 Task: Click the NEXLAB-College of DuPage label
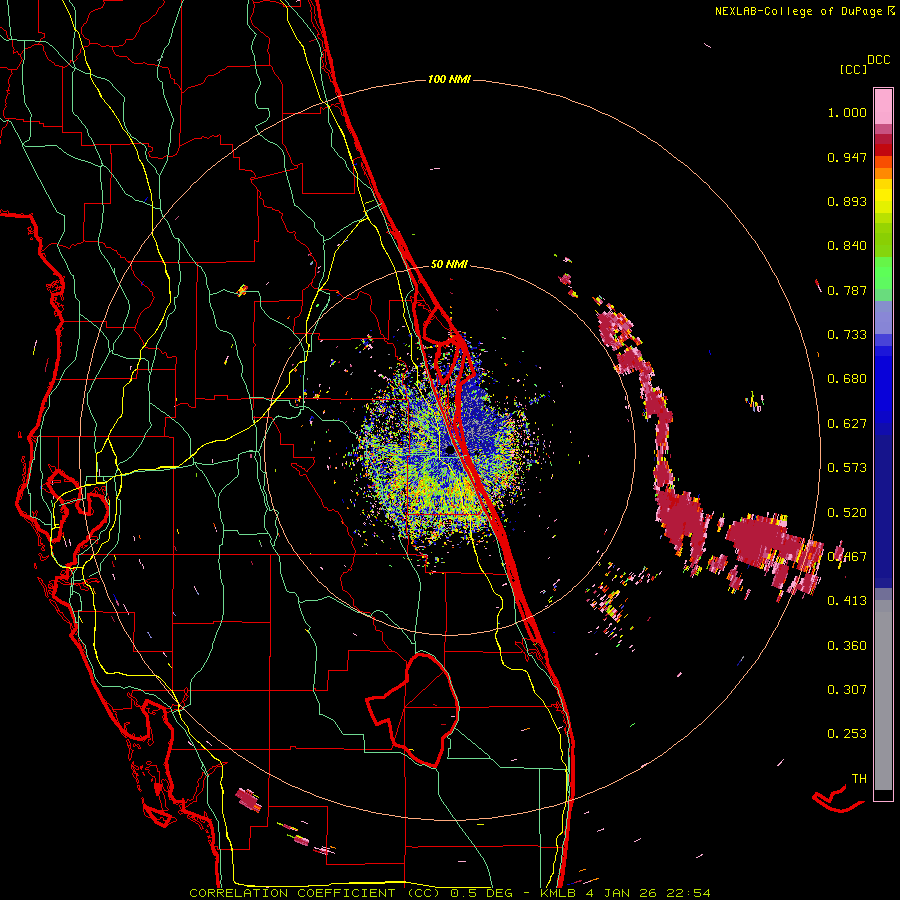[804, 11]
